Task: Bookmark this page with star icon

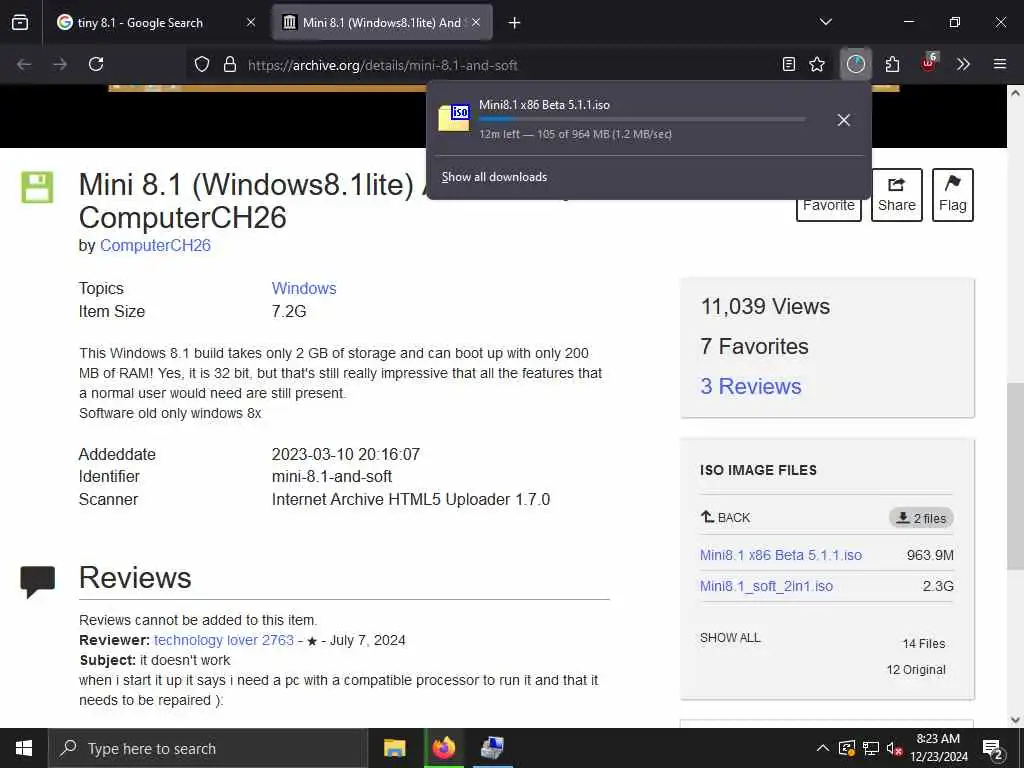Action: point(817,64)
